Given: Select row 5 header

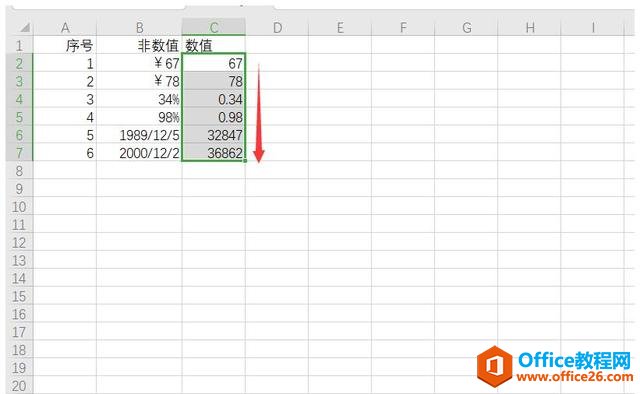Looking at the screenshot, I should tap(19, 117).
